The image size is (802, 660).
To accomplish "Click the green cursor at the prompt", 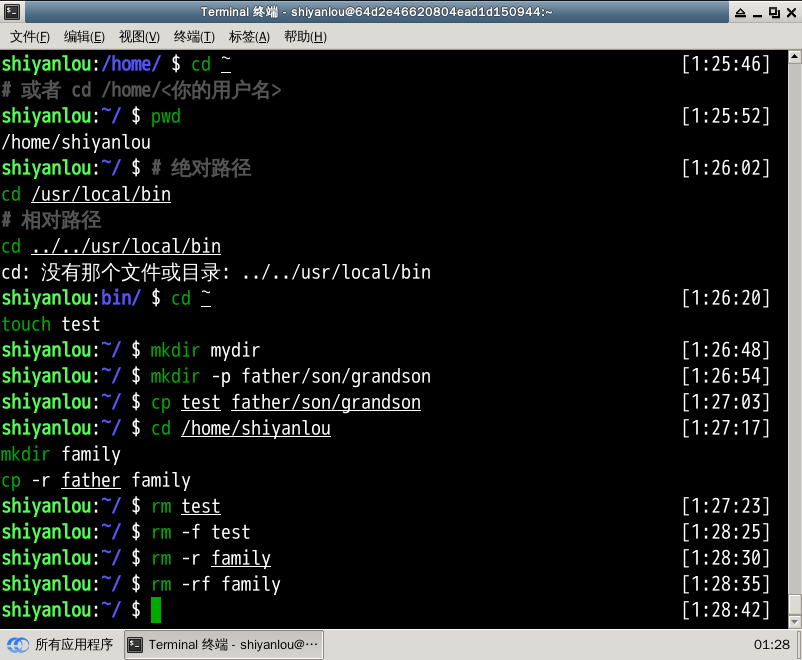I will (x=156, y=610).
